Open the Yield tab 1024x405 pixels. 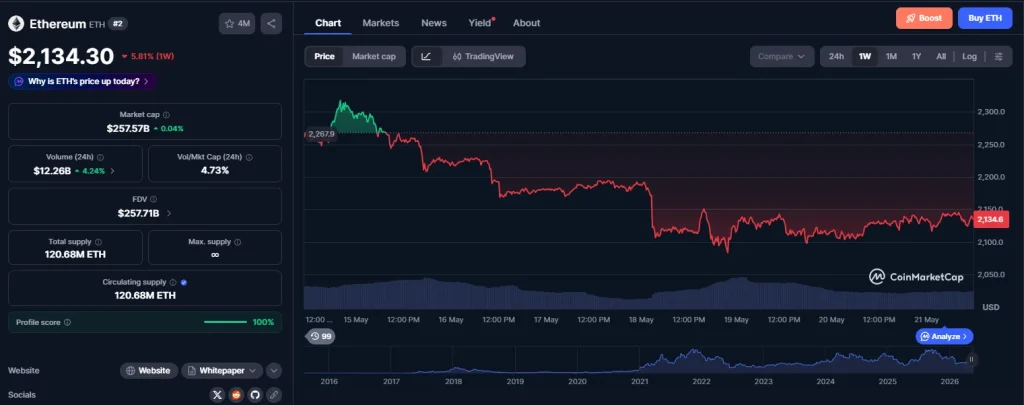coord(481,23)
